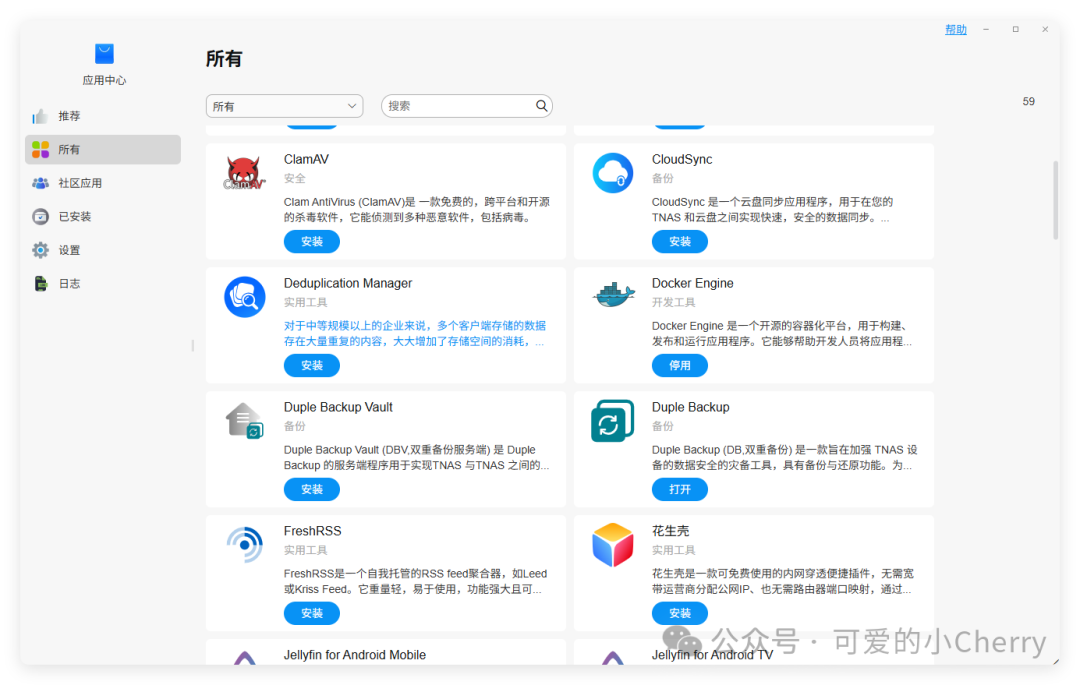Open the 已安装 apps list
Screen dimensions: 1080x685
[x=103, y=216]
